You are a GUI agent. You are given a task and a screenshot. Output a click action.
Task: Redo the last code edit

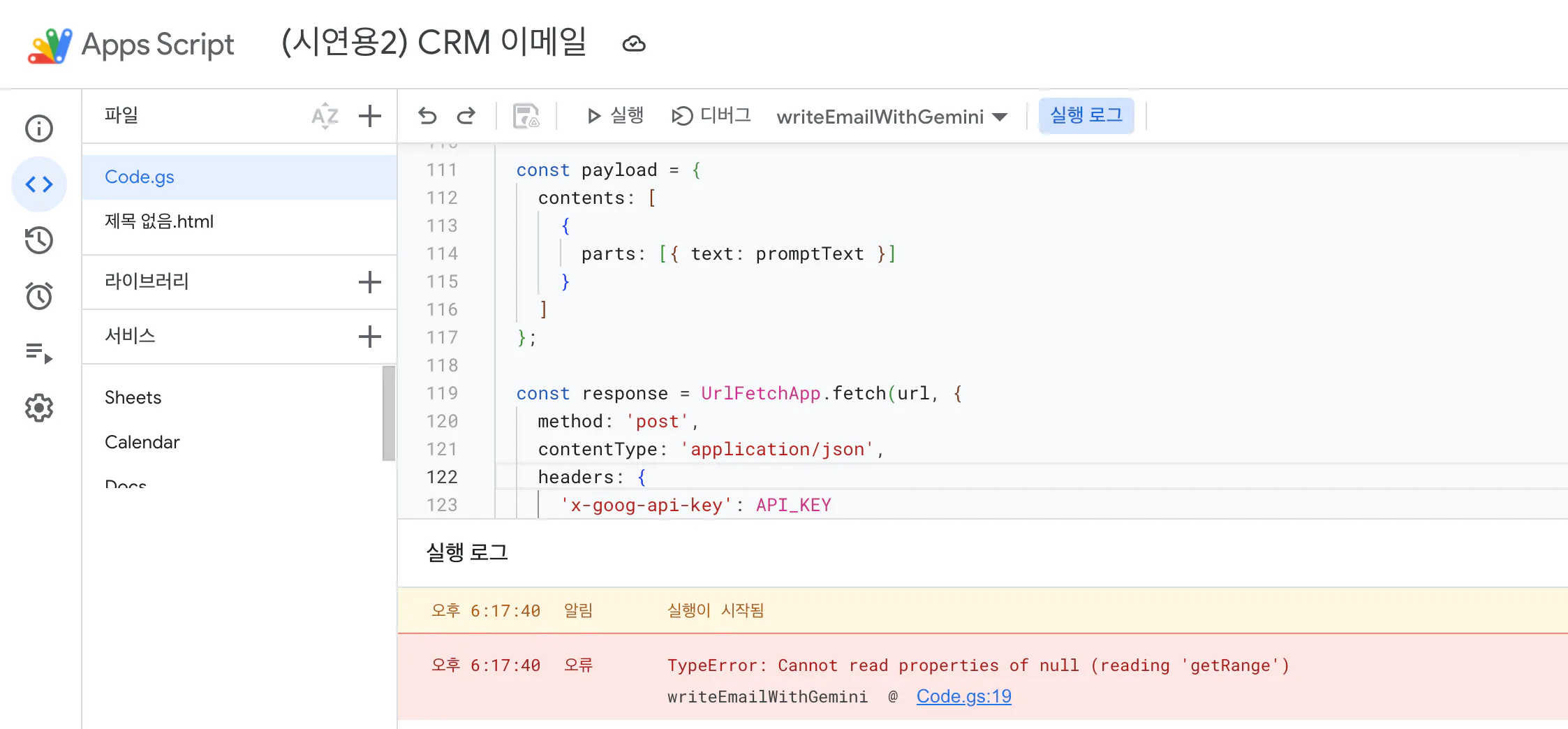point(466,116)
